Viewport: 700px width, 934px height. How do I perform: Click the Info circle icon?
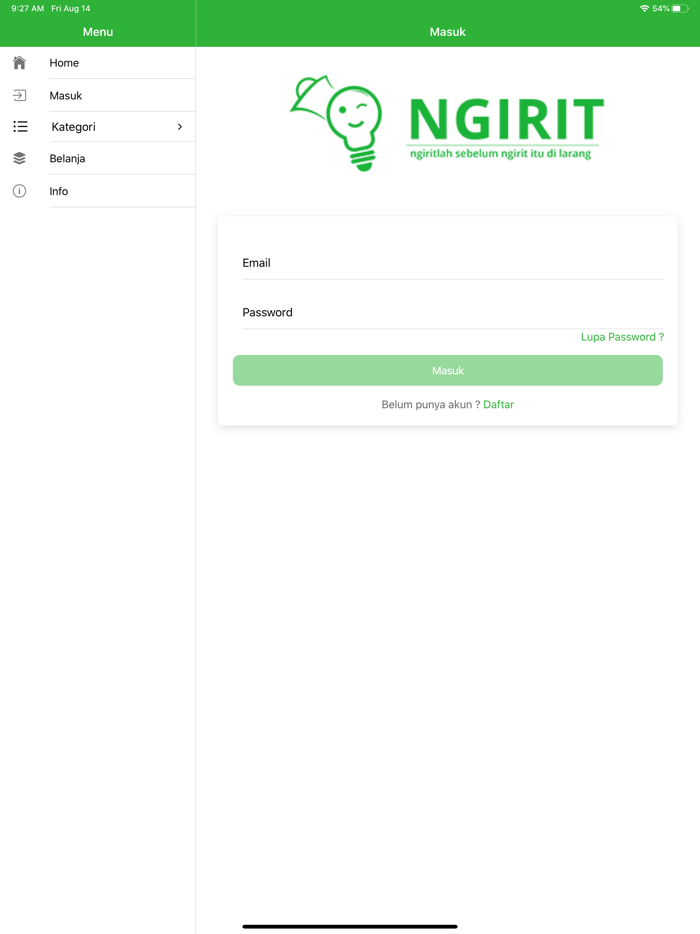point(19,191)
